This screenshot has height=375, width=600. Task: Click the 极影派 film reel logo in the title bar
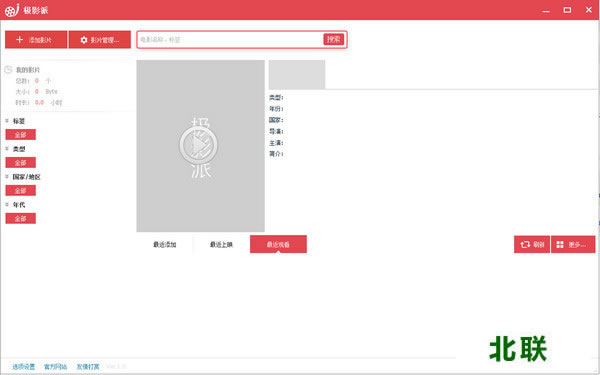point(12,10)
